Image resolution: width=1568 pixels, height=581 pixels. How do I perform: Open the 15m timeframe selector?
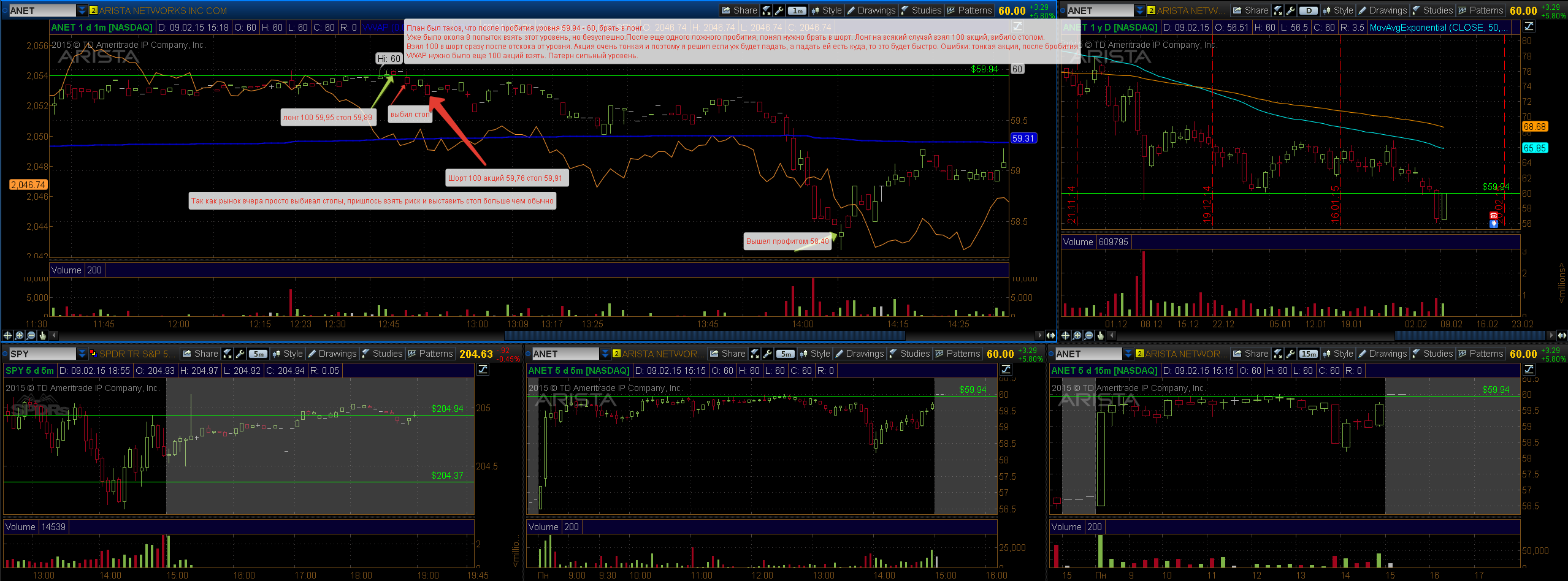pyautogui.click(x=1308, y=354)
